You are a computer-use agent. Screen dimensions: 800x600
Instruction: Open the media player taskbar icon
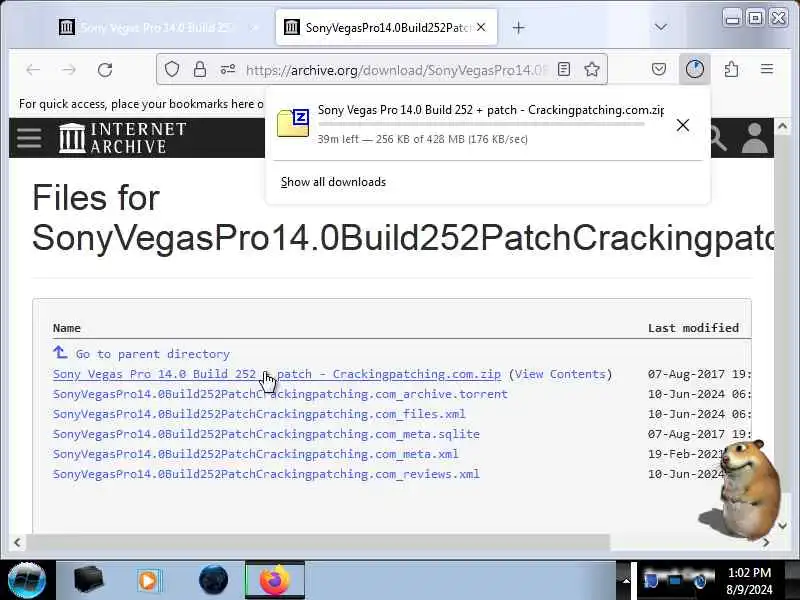click(x=148, y=580)
